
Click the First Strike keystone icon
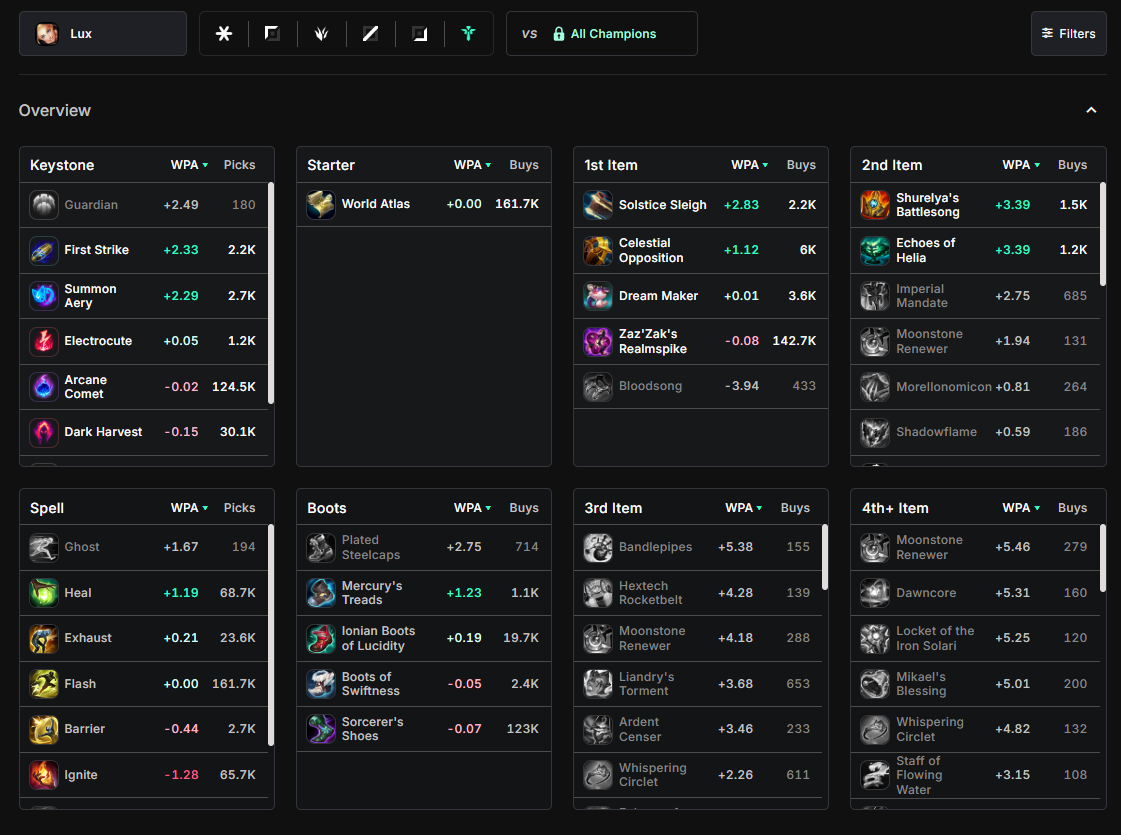[44, 250]
